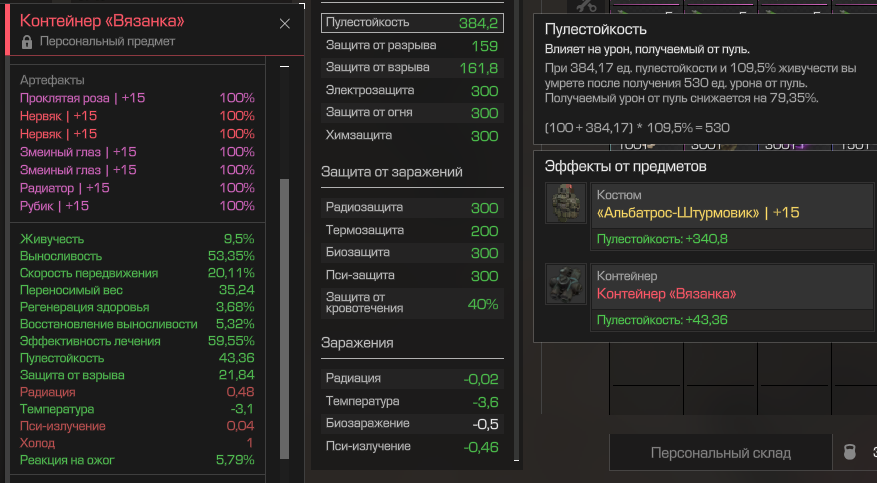Select the Электрозащита stat row
This screenshot has width=877, height=483.
coord(412,91)
